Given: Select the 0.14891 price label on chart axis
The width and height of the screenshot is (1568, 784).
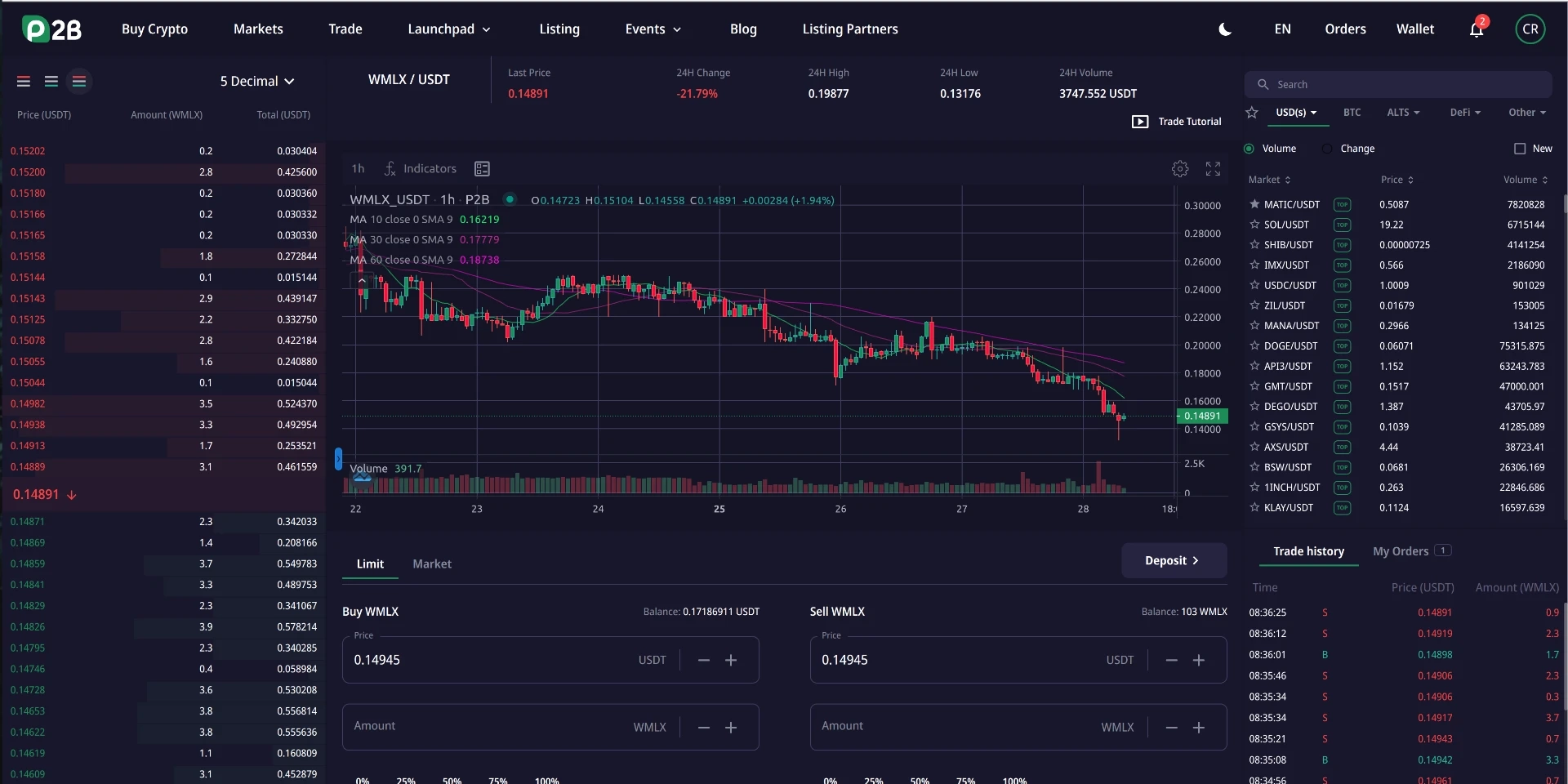Looking at the screenshot, I should pyautogui.click(x=1202, y=416).
